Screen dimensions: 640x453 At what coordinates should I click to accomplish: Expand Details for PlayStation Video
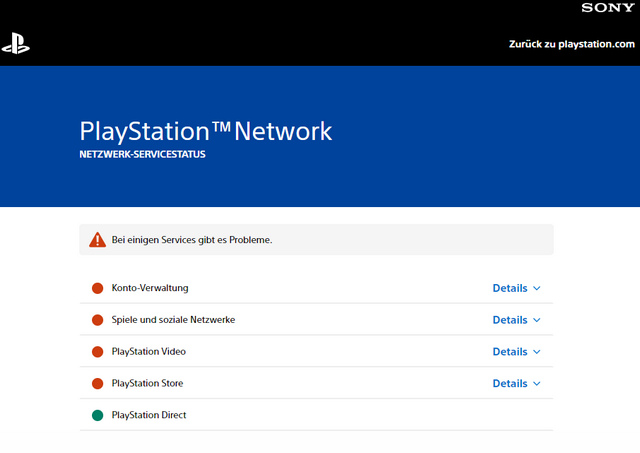(516, 352)
